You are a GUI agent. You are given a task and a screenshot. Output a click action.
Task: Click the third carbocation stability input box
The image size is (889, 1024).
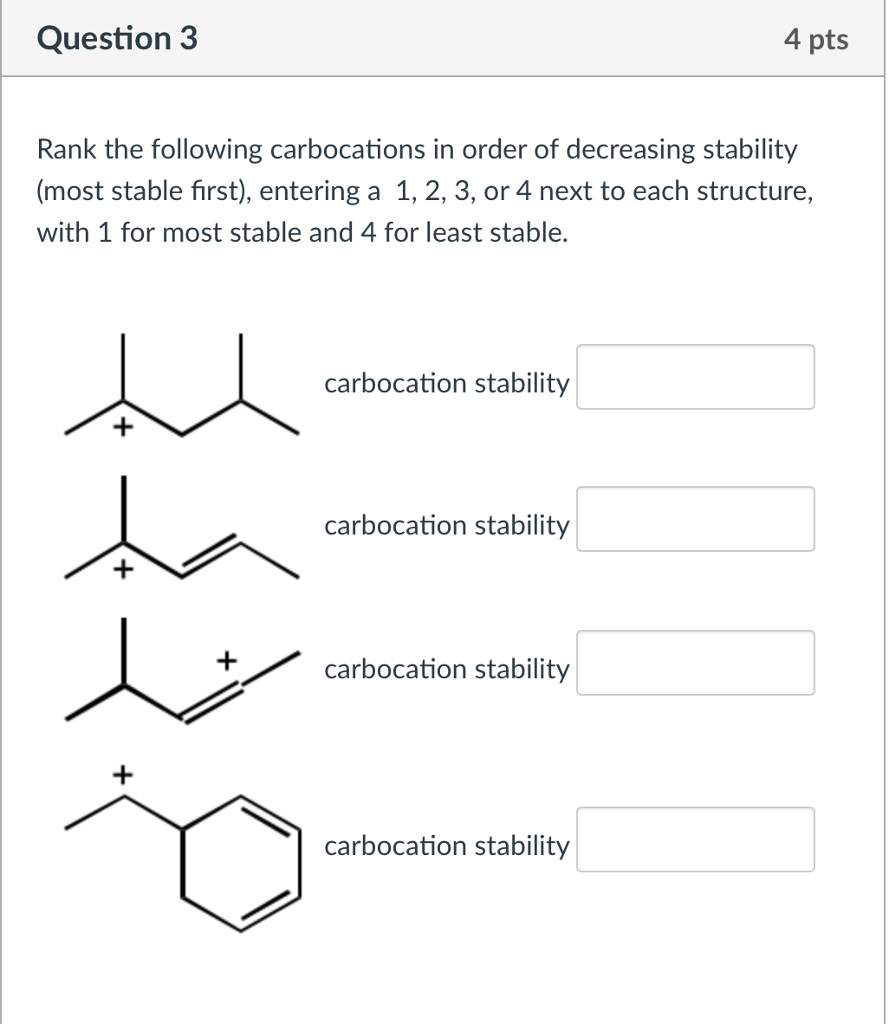694,663
